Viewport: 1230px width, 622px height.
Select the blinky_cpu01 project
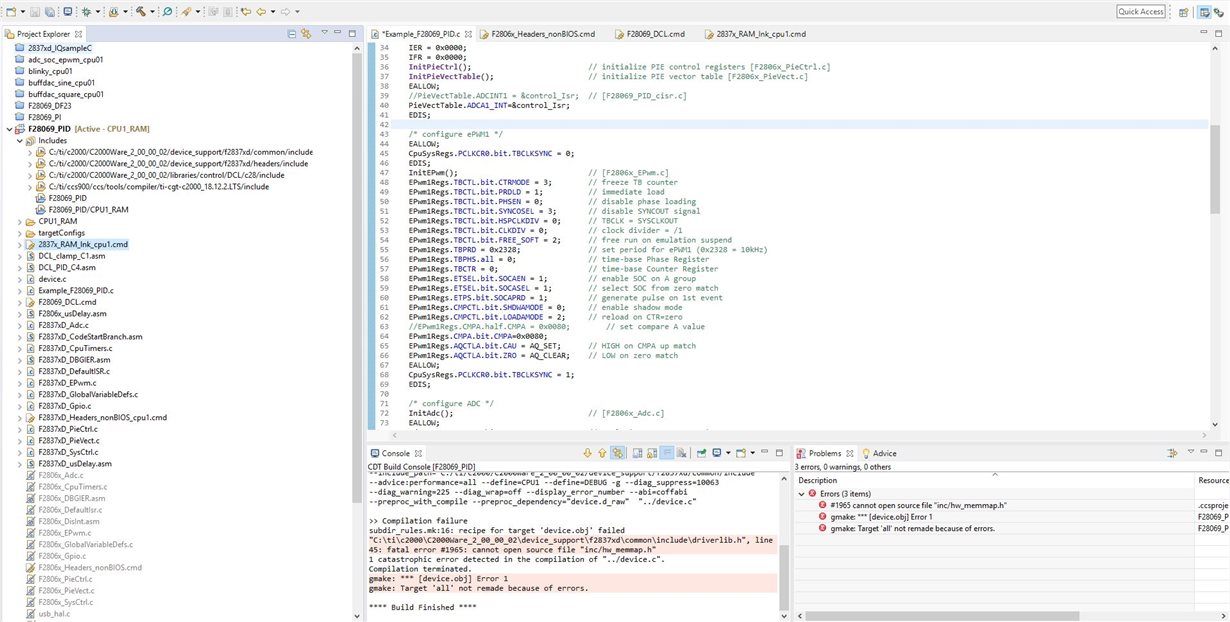click(x=50, y=71)
